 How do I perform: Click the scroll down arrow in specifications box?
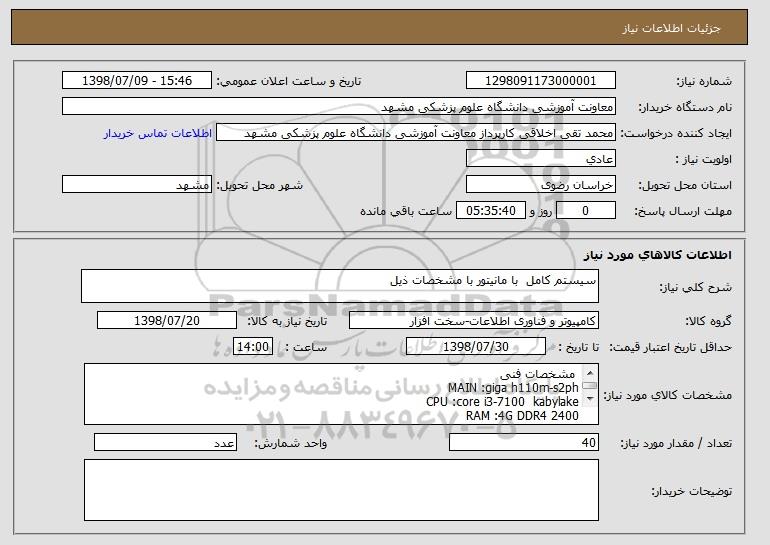590,398
